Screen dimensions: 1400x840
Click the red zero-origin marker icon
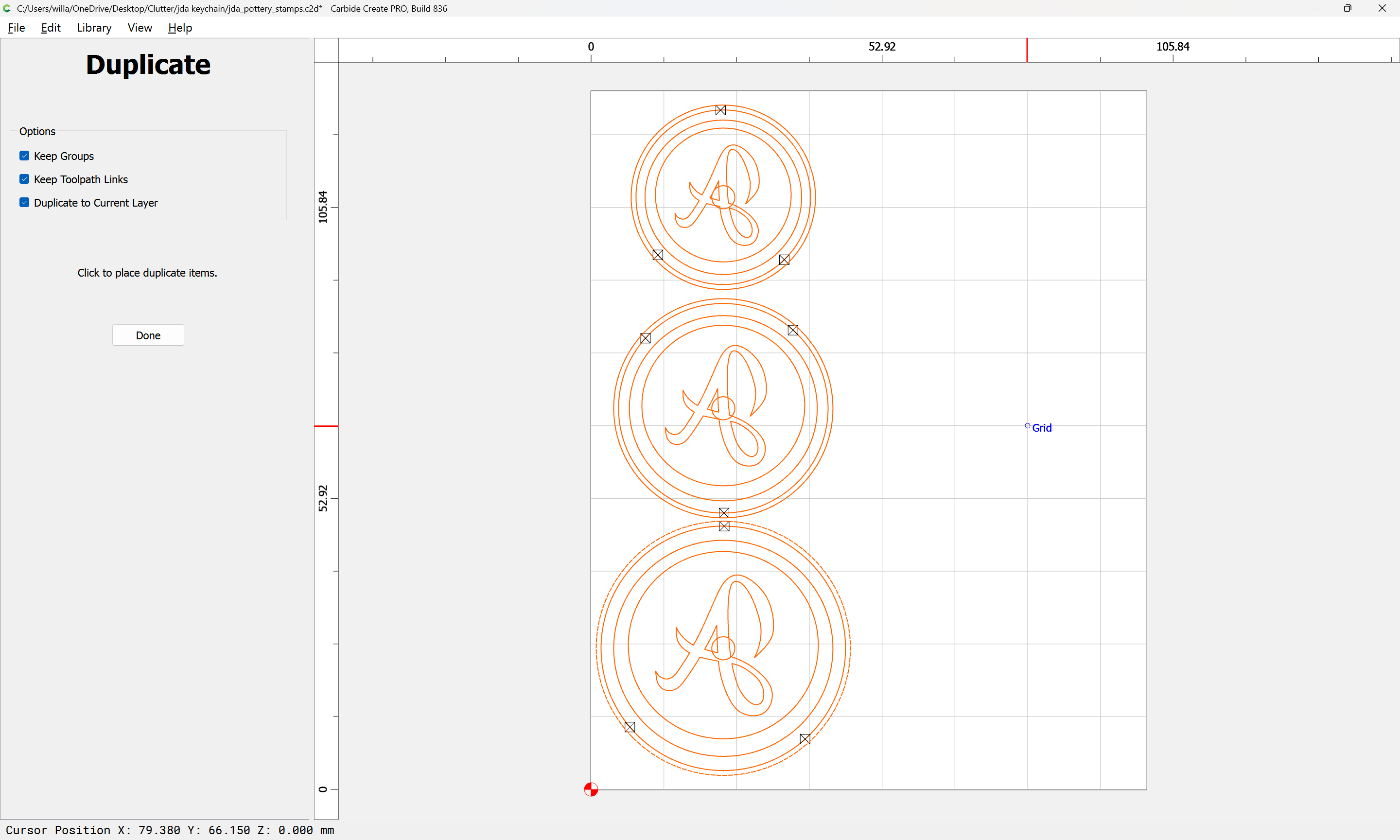click(591, 789)
